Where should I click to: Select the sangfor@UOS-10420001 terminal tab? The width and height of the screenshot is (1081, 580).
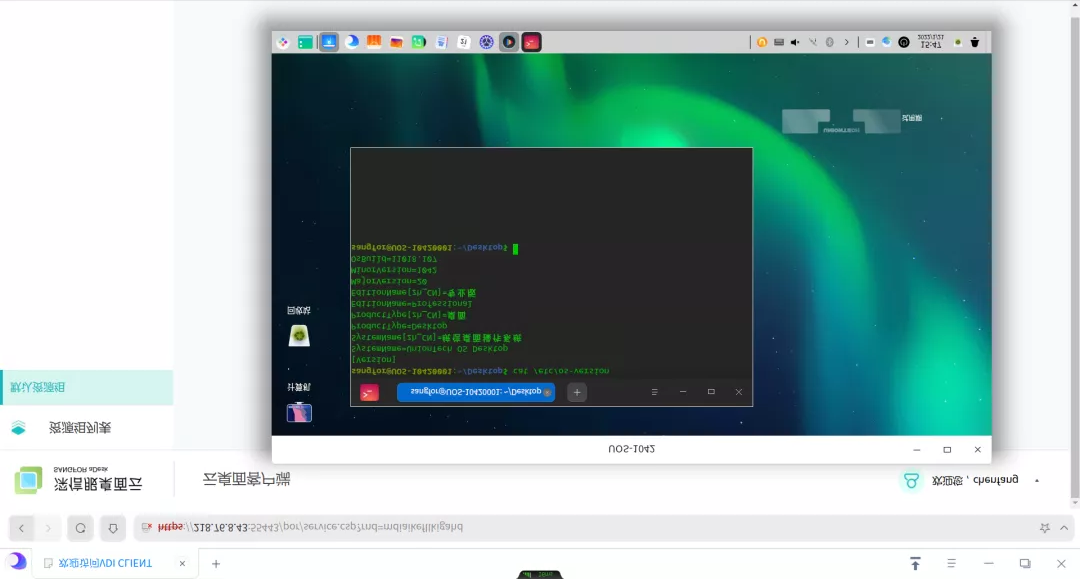(476, 392)
